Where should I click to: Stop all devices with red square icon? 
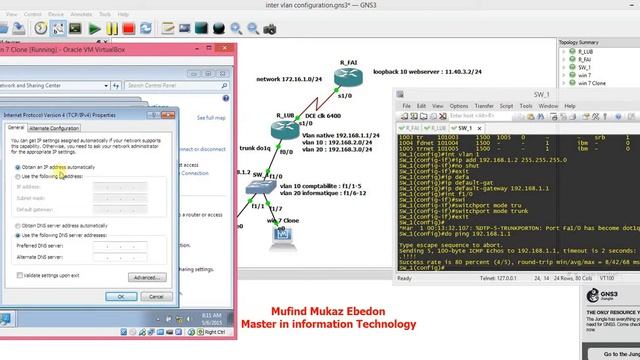[x=129, y=29]
